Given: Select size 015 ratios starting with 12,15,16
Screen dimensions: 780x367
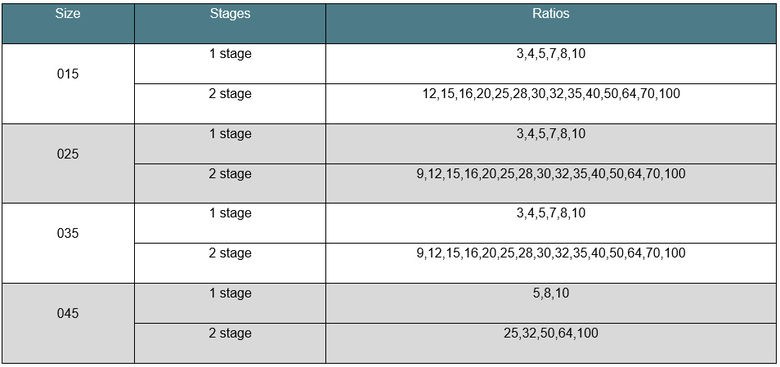Looking at the screenshot, I should pos(551,103).
